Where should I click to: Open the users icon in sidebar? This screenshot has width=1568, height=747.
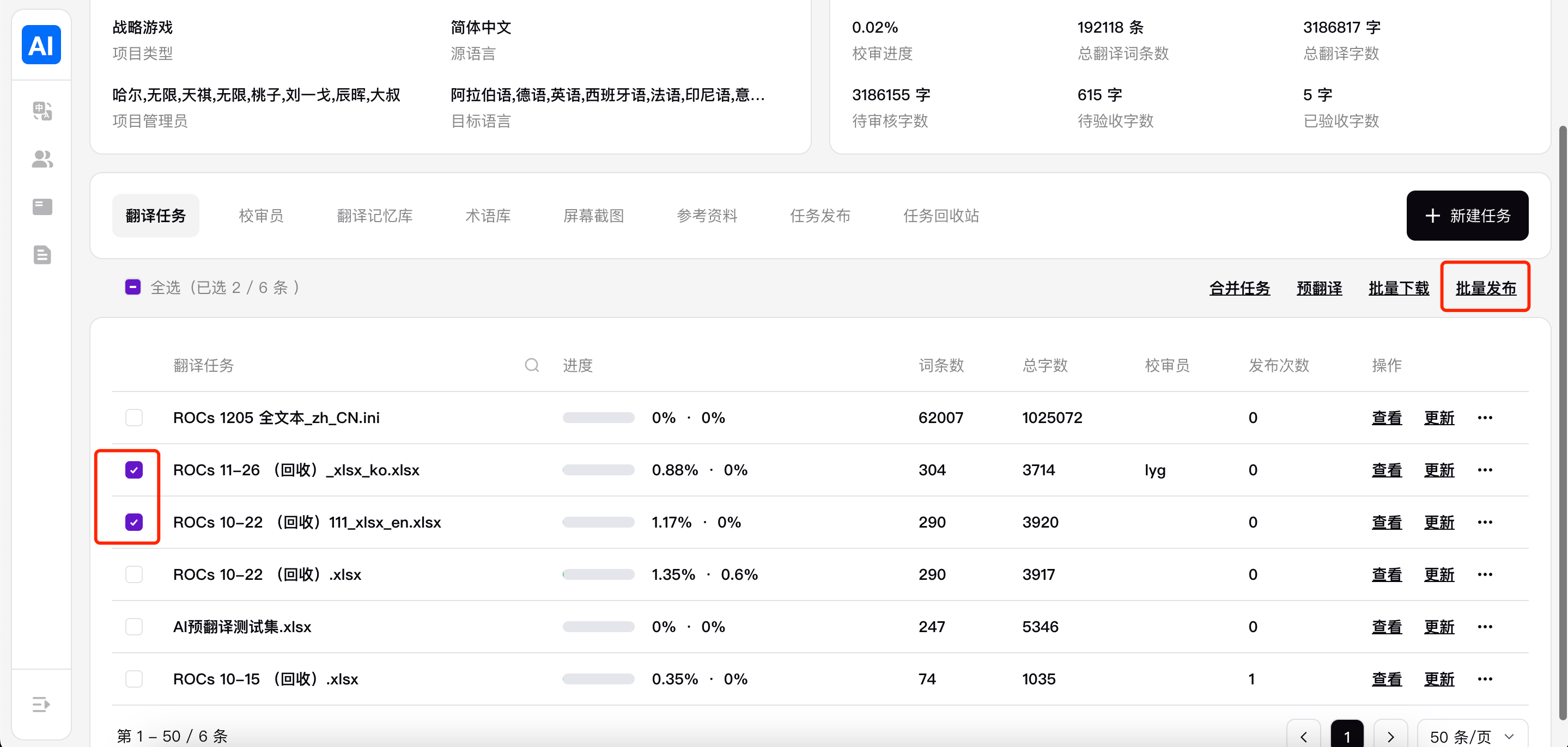[x=42, y=160]
